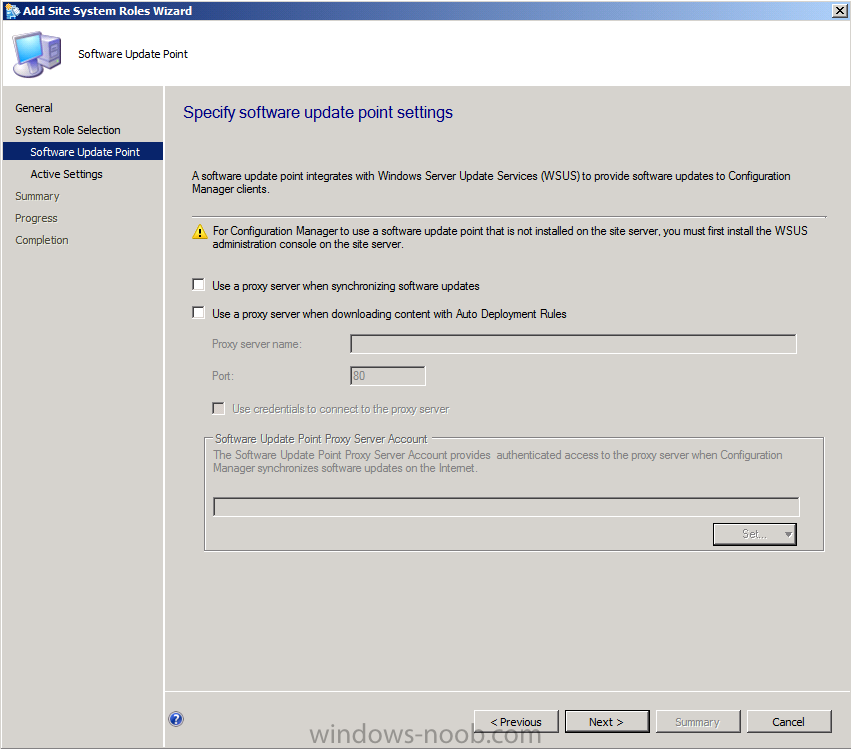Open the Set... account dropdown
Screen dimensions: 851x749
coord(754,534)
